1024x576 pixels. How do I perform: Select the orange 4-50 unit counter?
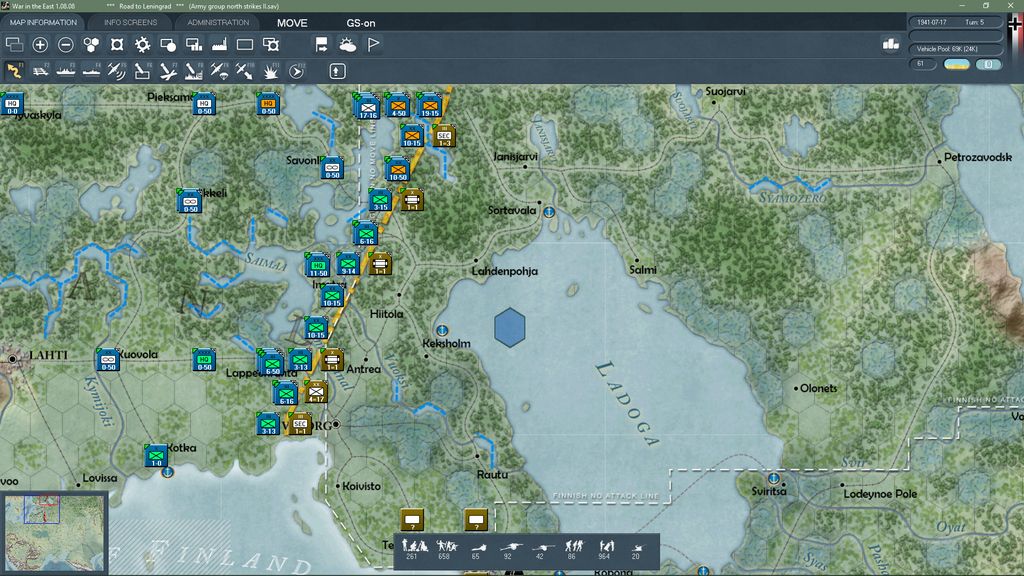point(398,105)
